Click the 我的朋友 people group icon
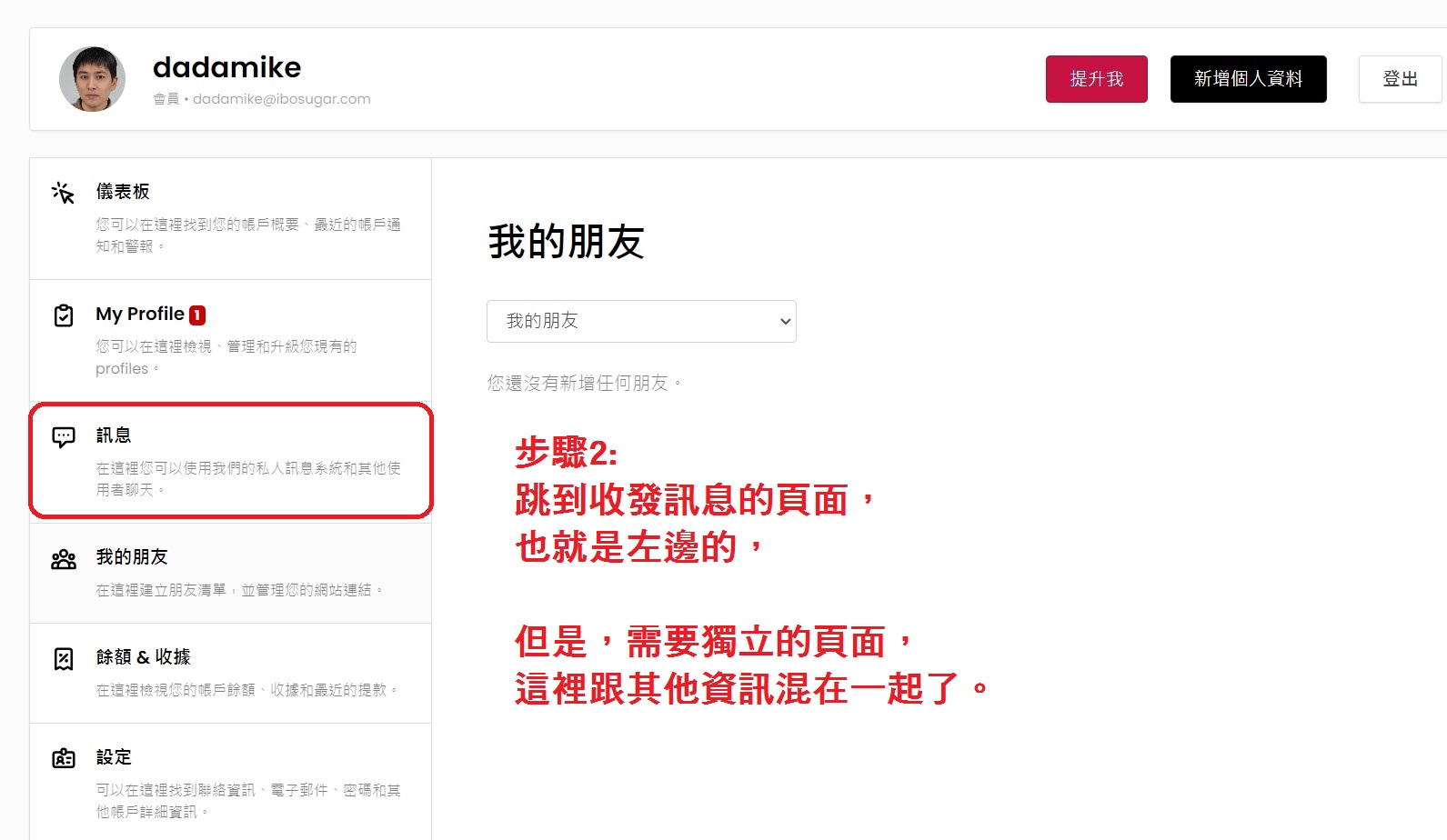 click(64, 559)
